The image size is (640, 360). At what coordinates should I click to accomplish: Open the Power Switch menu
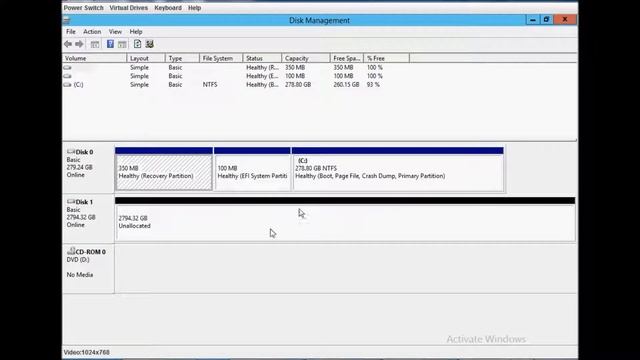click(83, 8)
